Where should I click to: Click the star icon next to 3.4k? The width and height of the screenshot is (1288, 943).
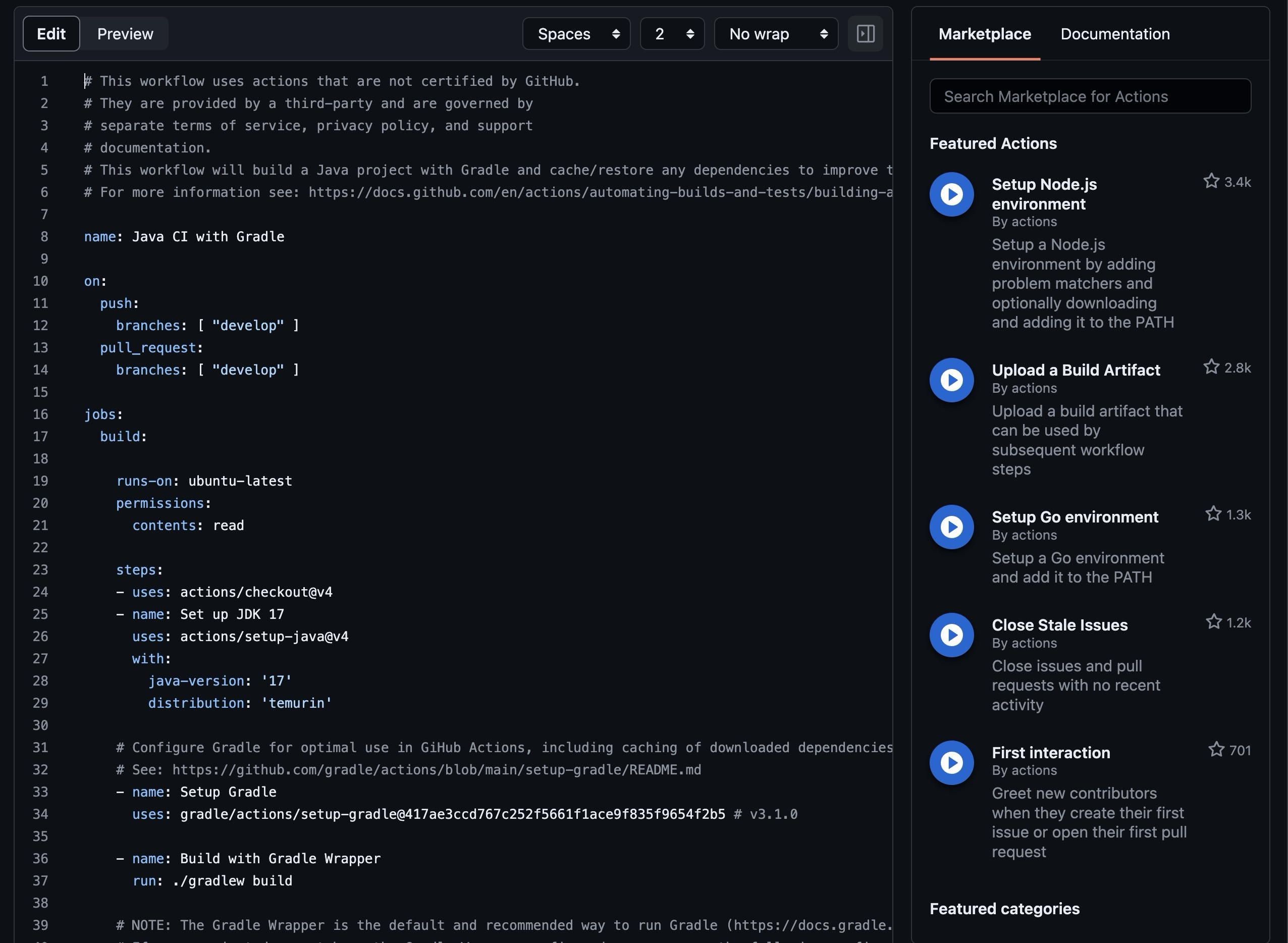coord(1211,182)
